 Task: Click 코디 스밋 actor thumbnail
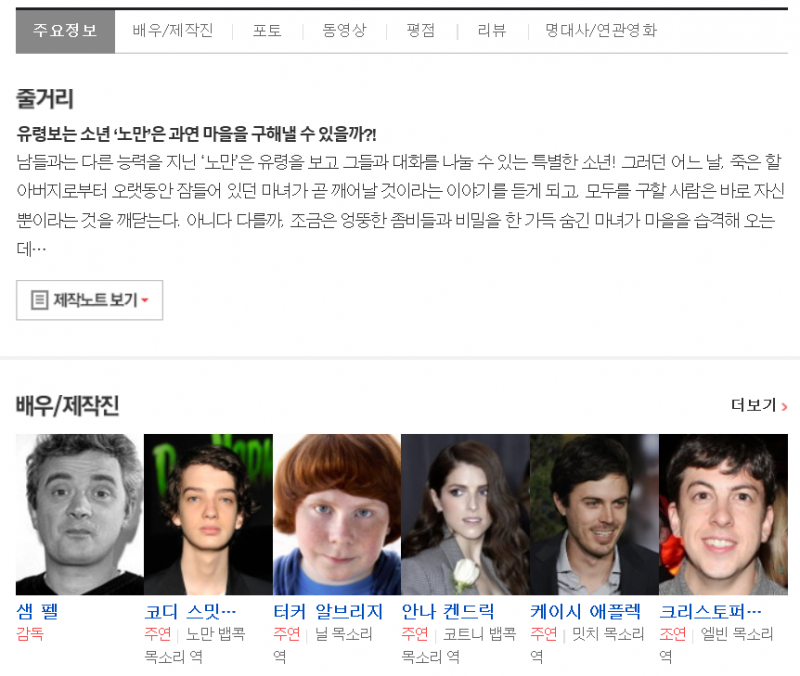[x=208, y=514]
